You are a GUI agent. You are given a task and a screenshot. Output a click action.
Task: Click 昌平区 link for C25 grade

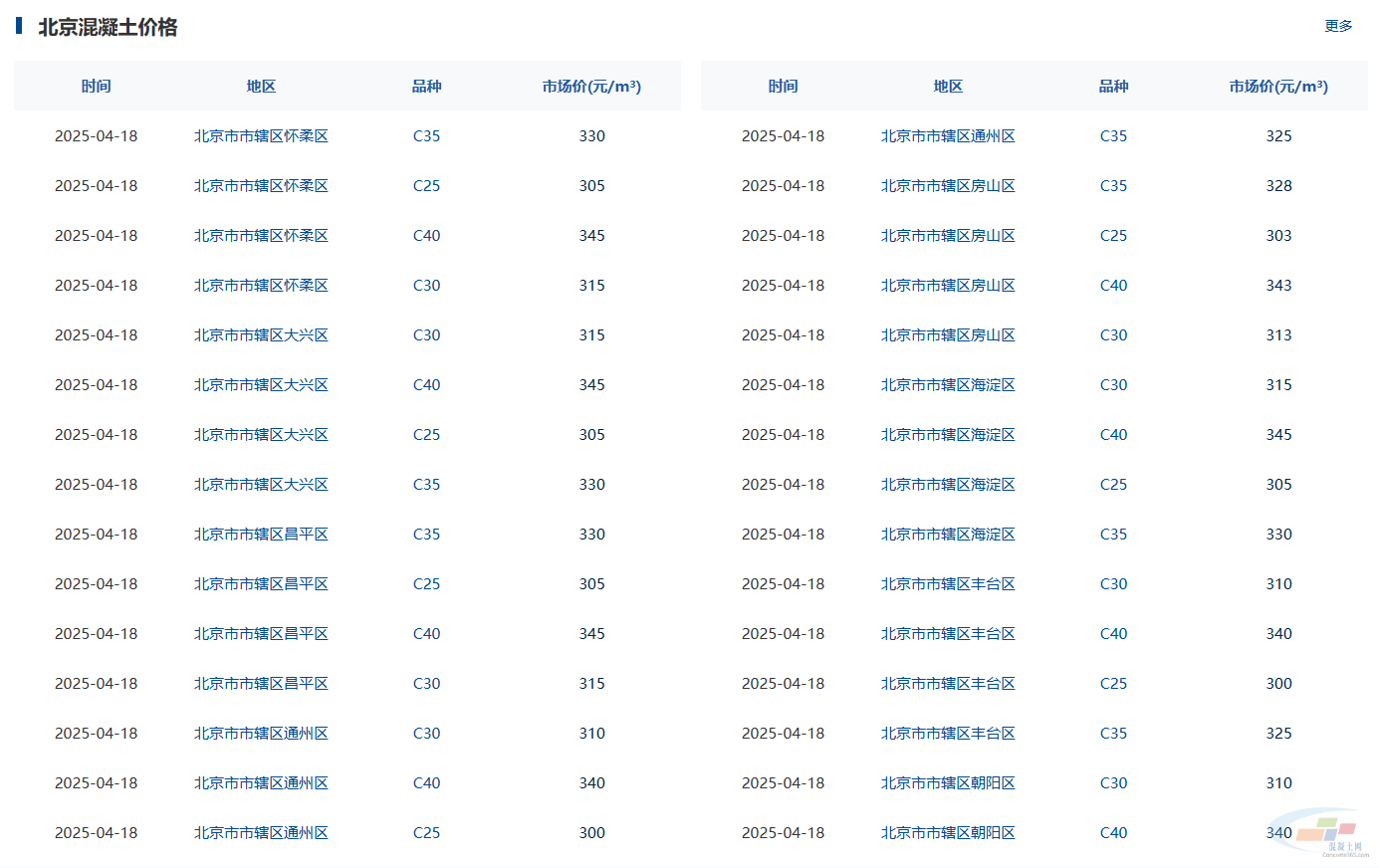click(261, 584)
